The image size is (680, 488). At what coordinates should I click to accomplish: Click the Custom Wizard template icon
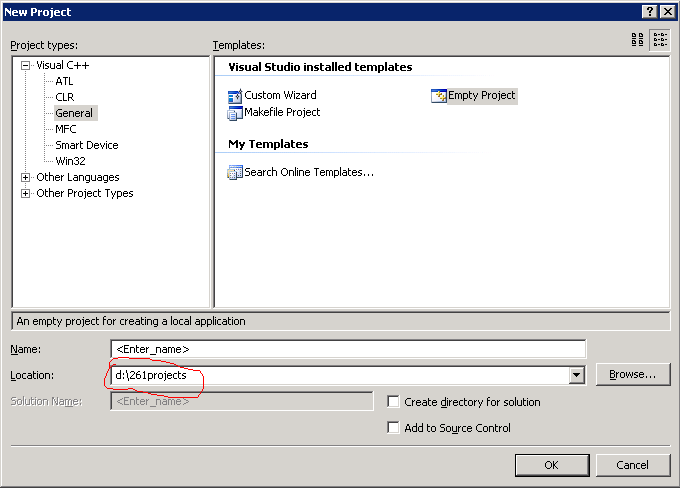point(235,95)
